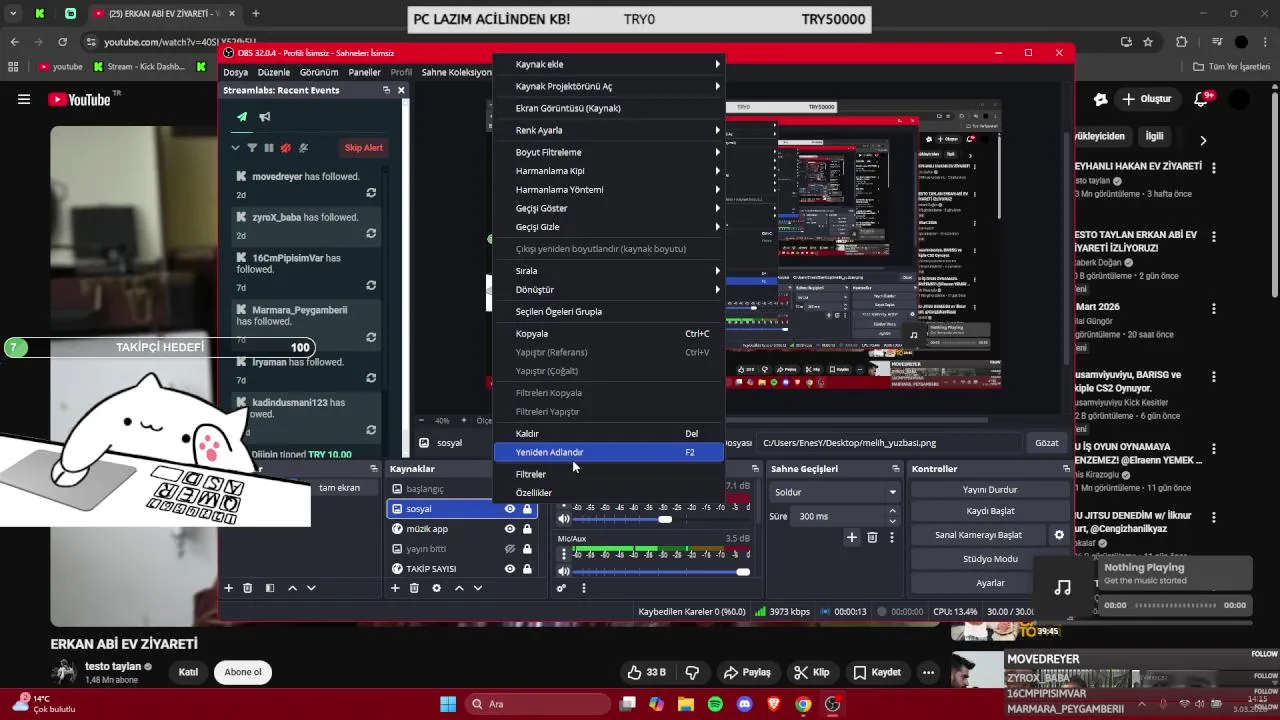Hide the müzik app source
This screenshot has height=720, width=1280.
point(510,529)
